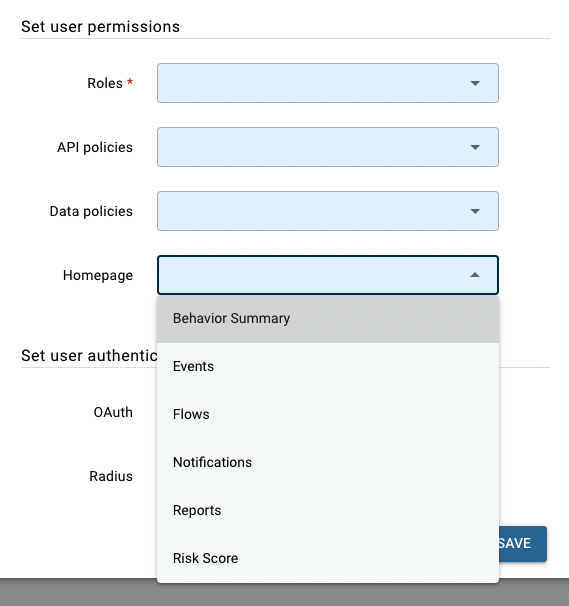Click the Radius label
The width and height of the screenshot is (569, 606).
click(111, 476)
